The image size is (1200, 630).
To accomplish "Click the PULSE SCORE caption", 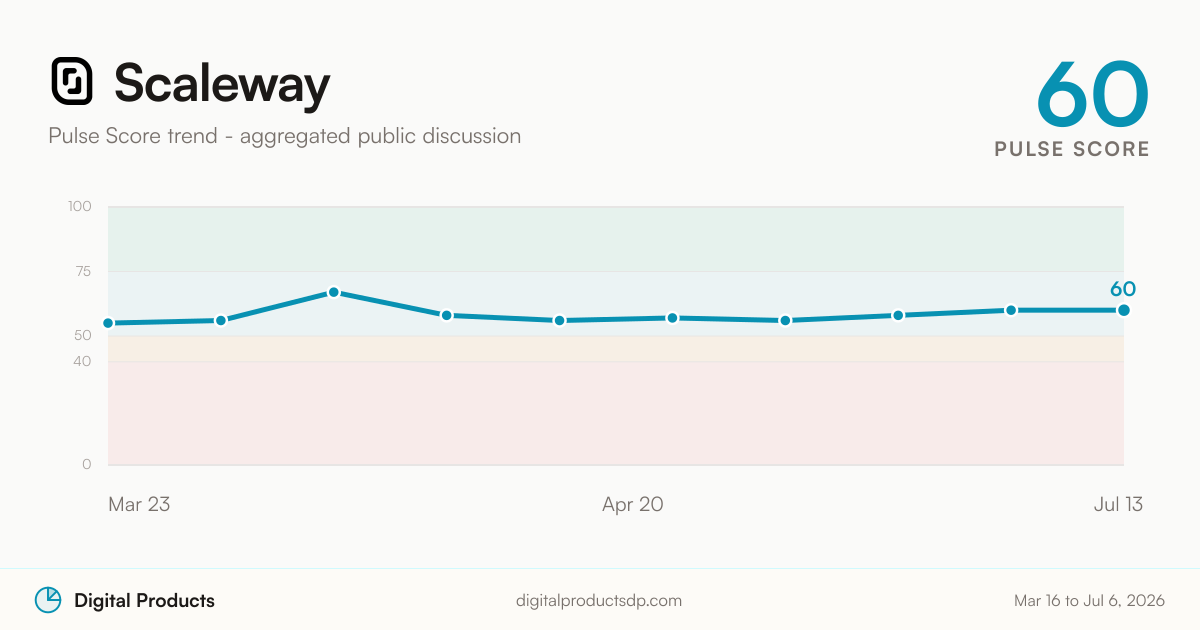I will pos(1072,149).
